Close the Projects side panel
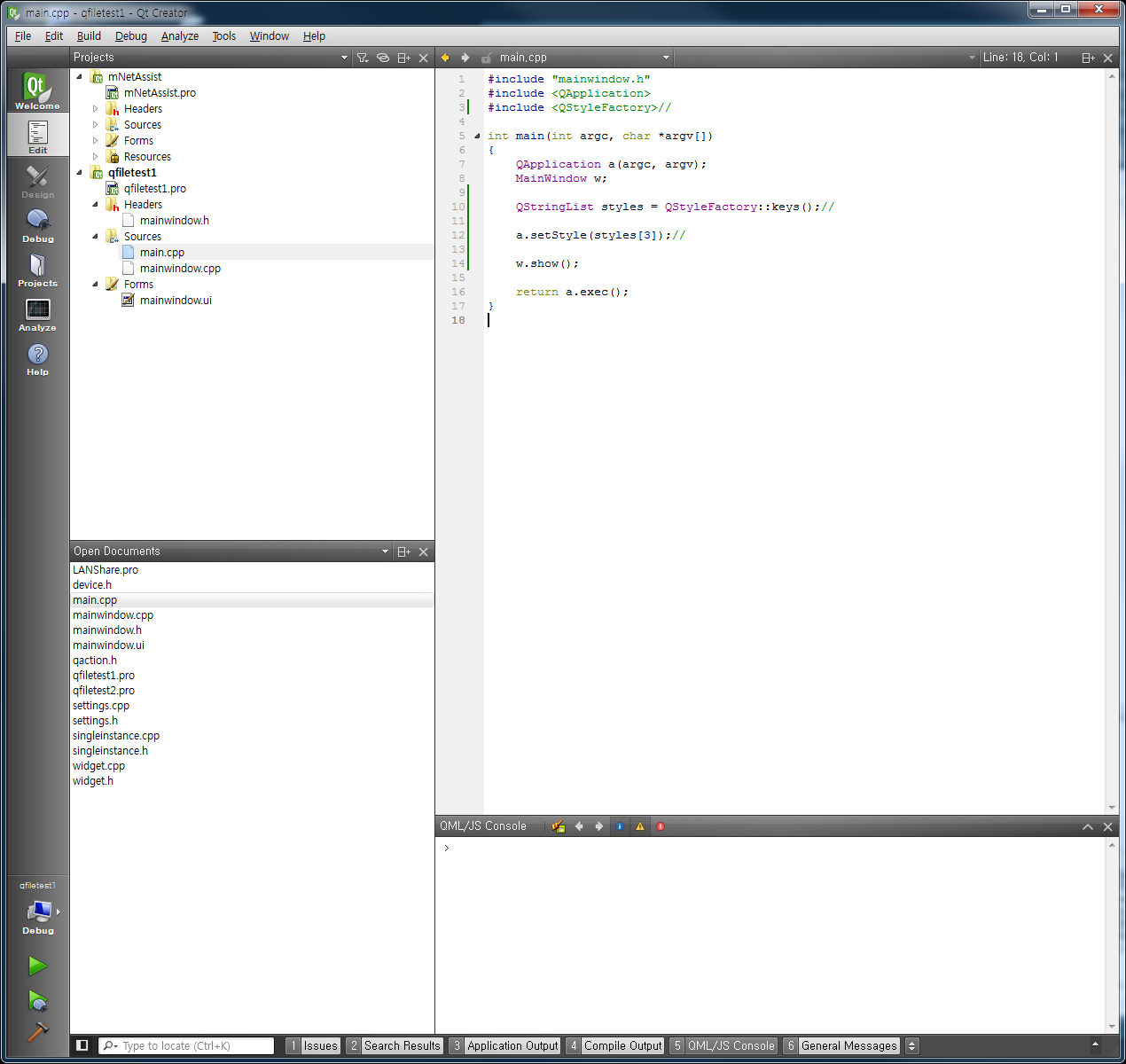This screenshot has height=1064, width=1126. click(424, 58)
